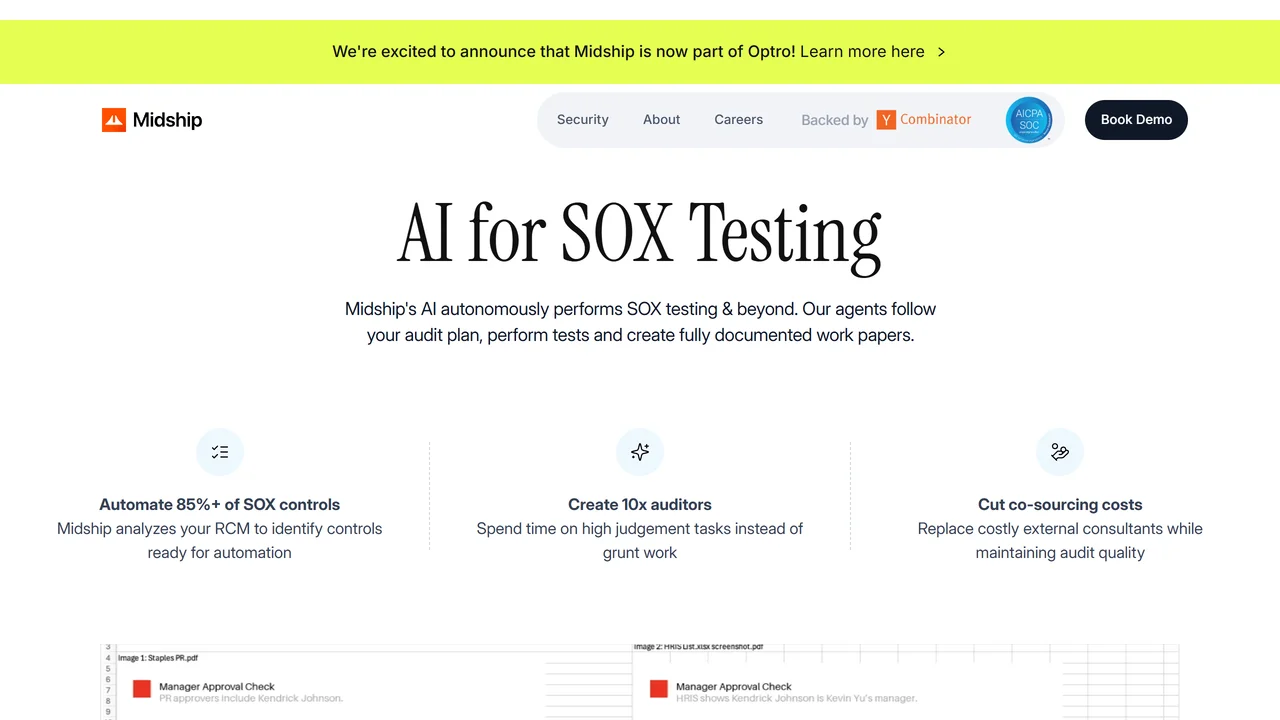Click the Book Demo button

[x=1136, y=120]
